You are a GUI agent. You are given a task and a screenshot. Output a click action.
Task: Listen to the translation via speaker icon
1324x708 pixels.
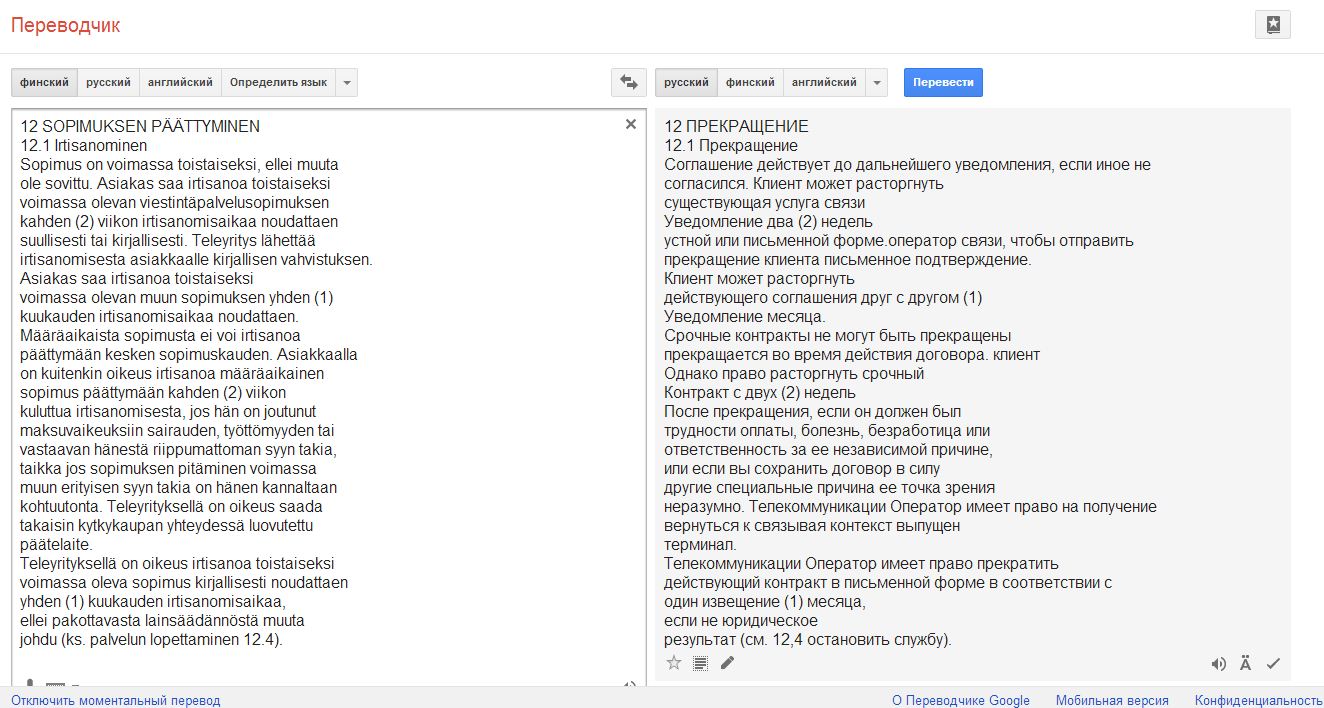coord(1218,663)
